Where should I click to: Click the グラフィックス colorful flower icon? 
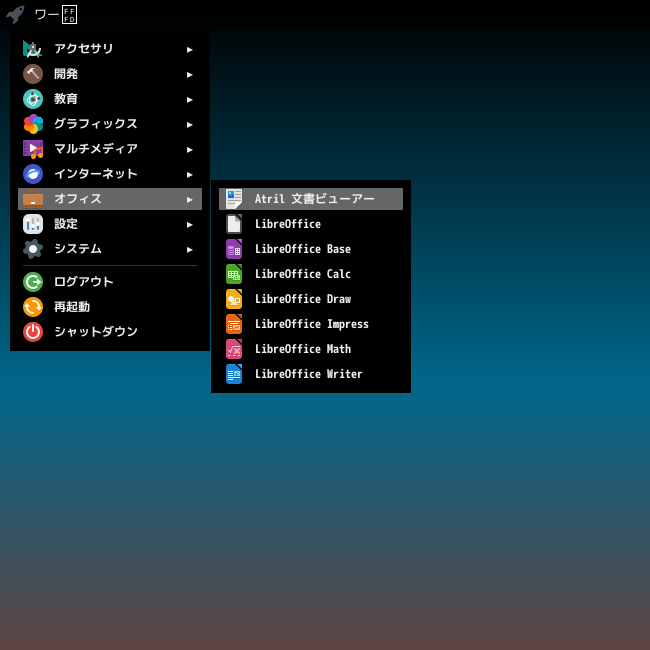pos(33,124)
